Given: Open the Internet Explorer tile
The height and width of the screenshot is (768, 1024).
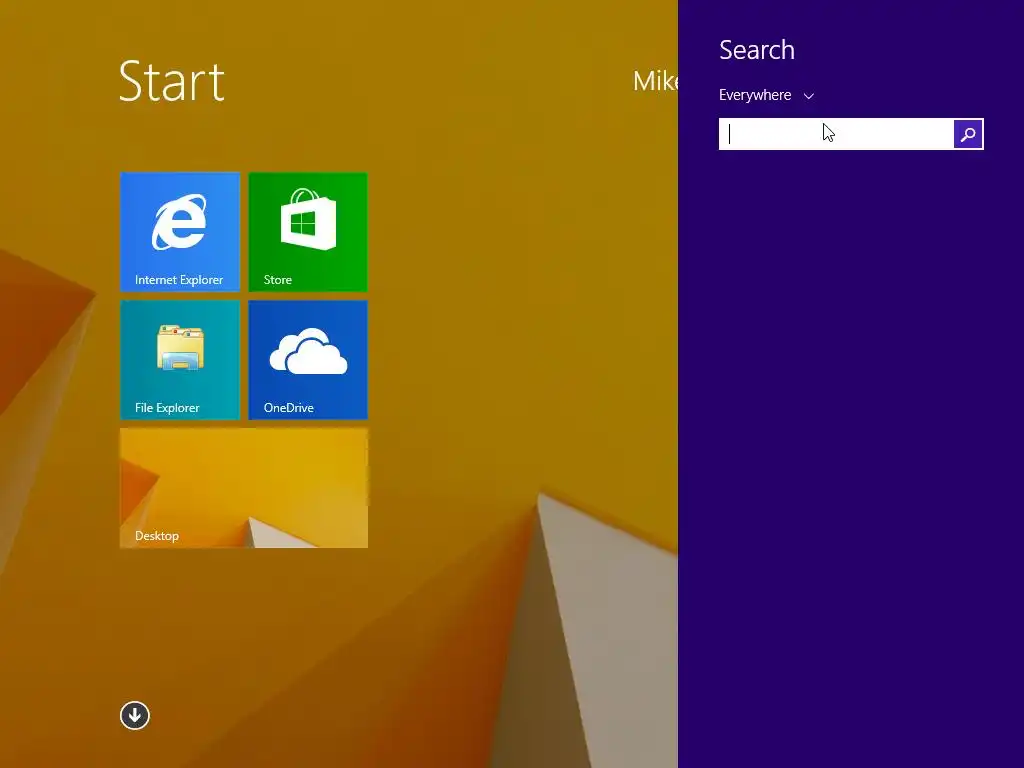Looking at the screenshot, I should tap(180, 232).
